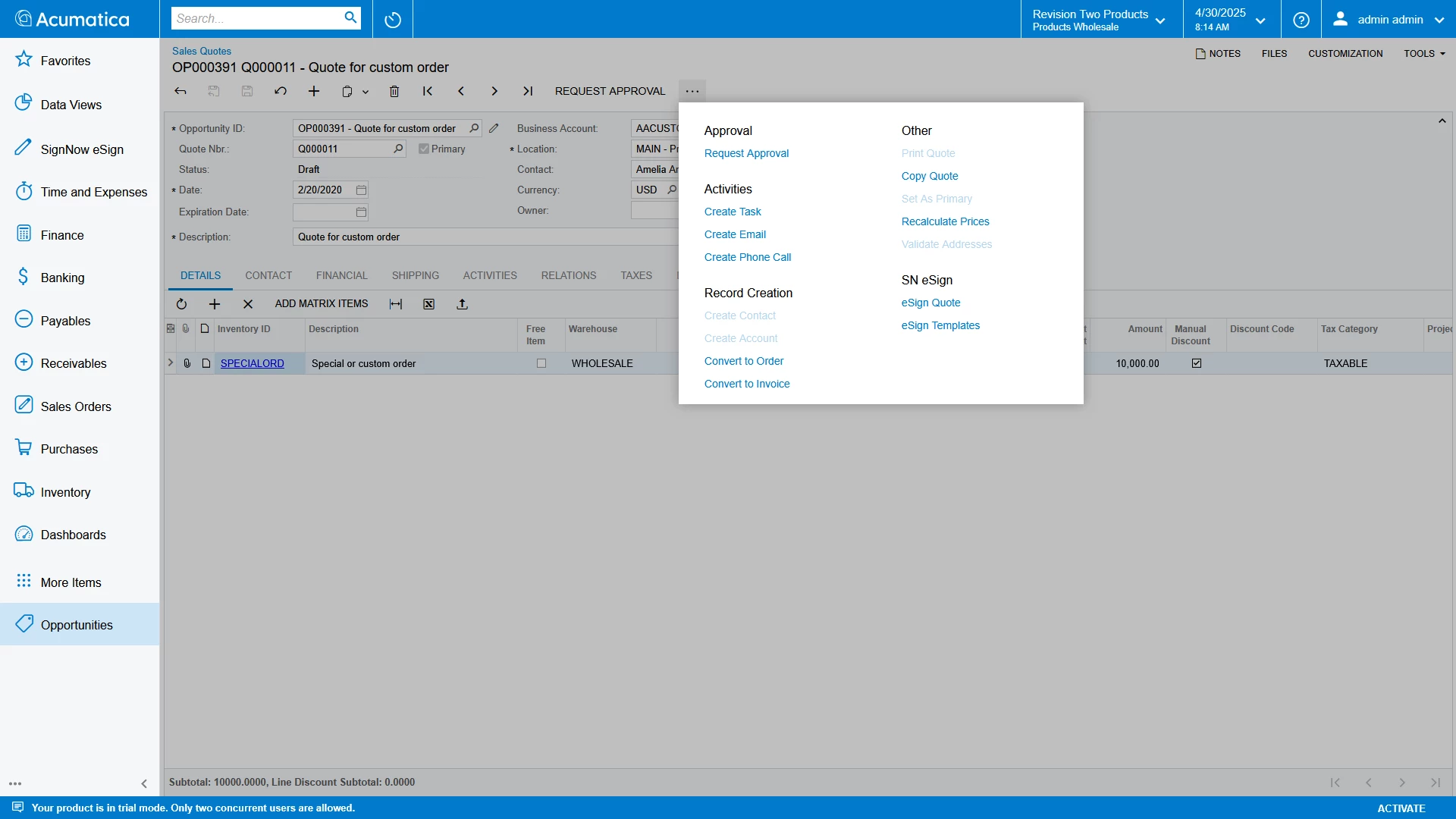Click the upload/import grid icon
The image size is (1456, 819).
tap(462, 304)
